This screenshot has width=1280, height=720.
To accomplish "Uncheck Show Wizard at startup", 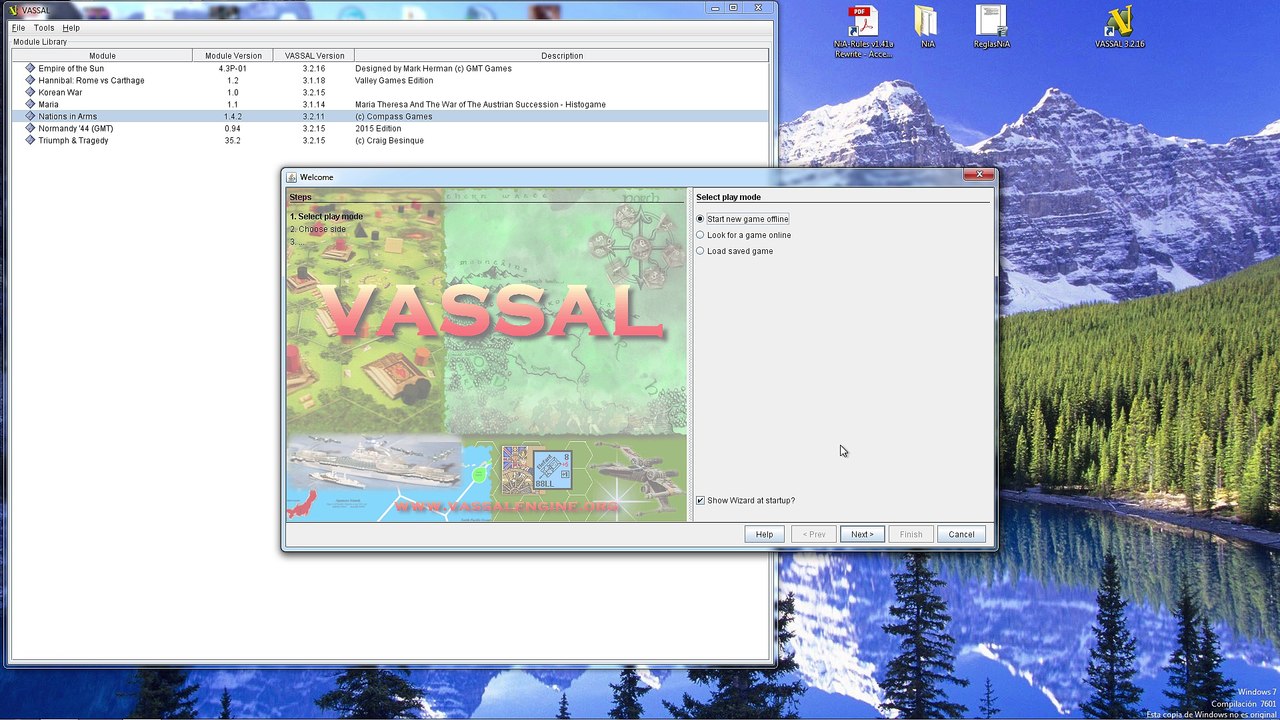I will [x=700, y=500].
